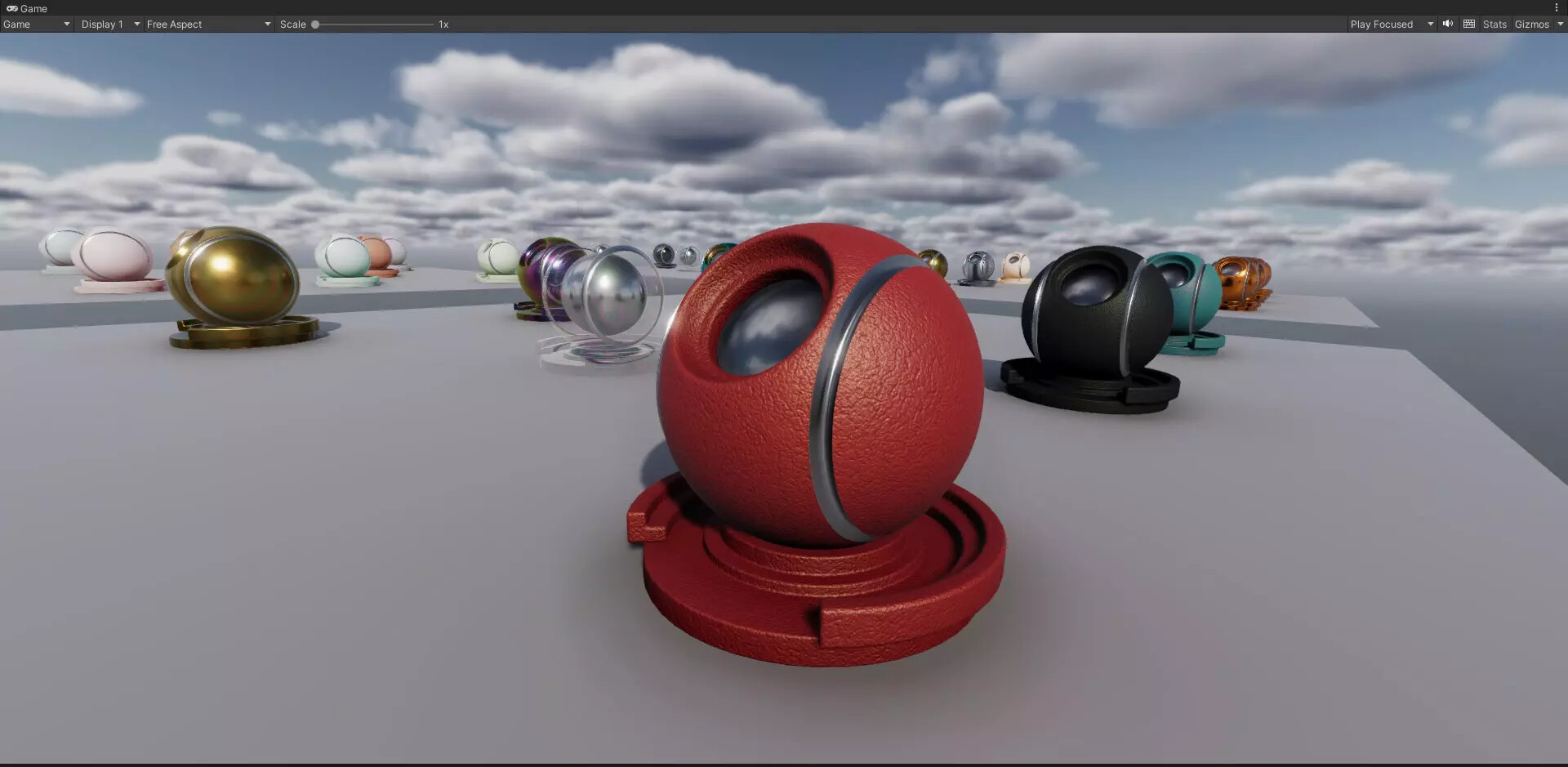This screenshot has height=767, width=1568.
Task: Click the Scale label
Action: [292, 25]
